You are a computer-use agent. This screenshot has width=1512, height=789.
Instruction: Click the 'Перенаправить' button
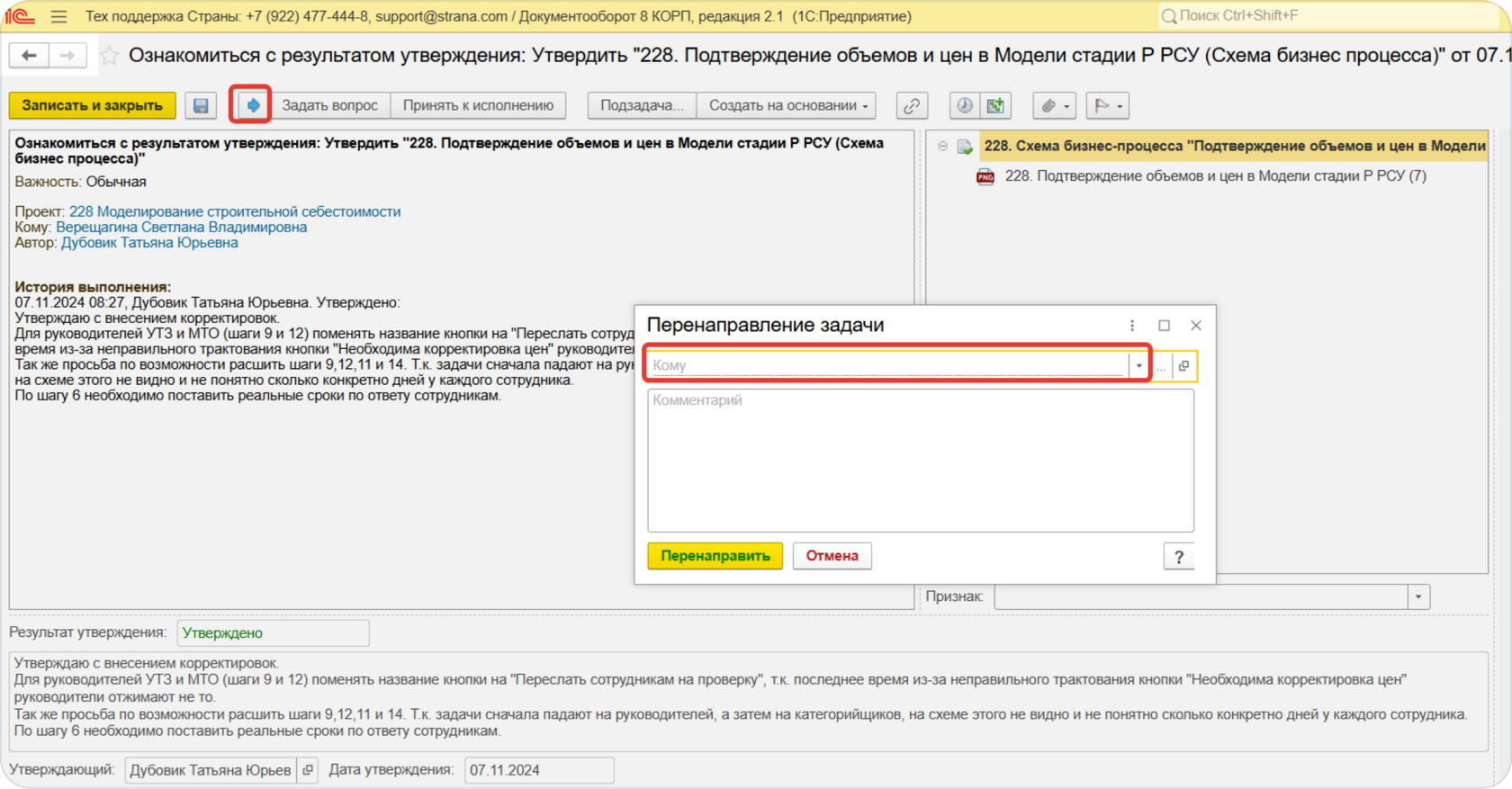(x=715, y=556)
